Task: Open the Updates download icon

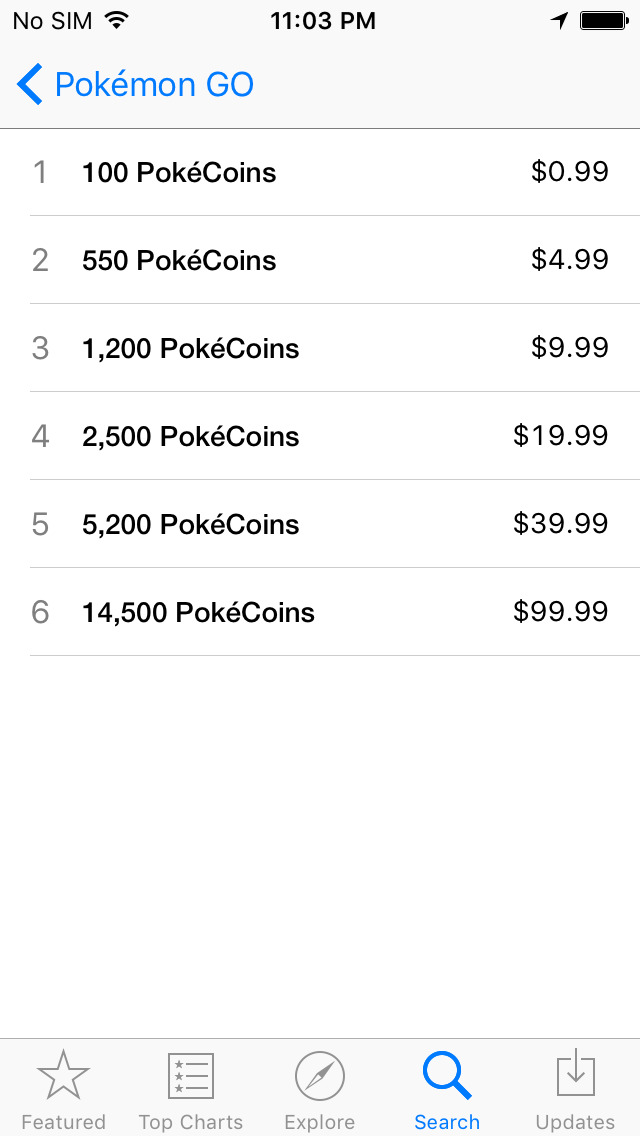Action: pos(575,1072)
